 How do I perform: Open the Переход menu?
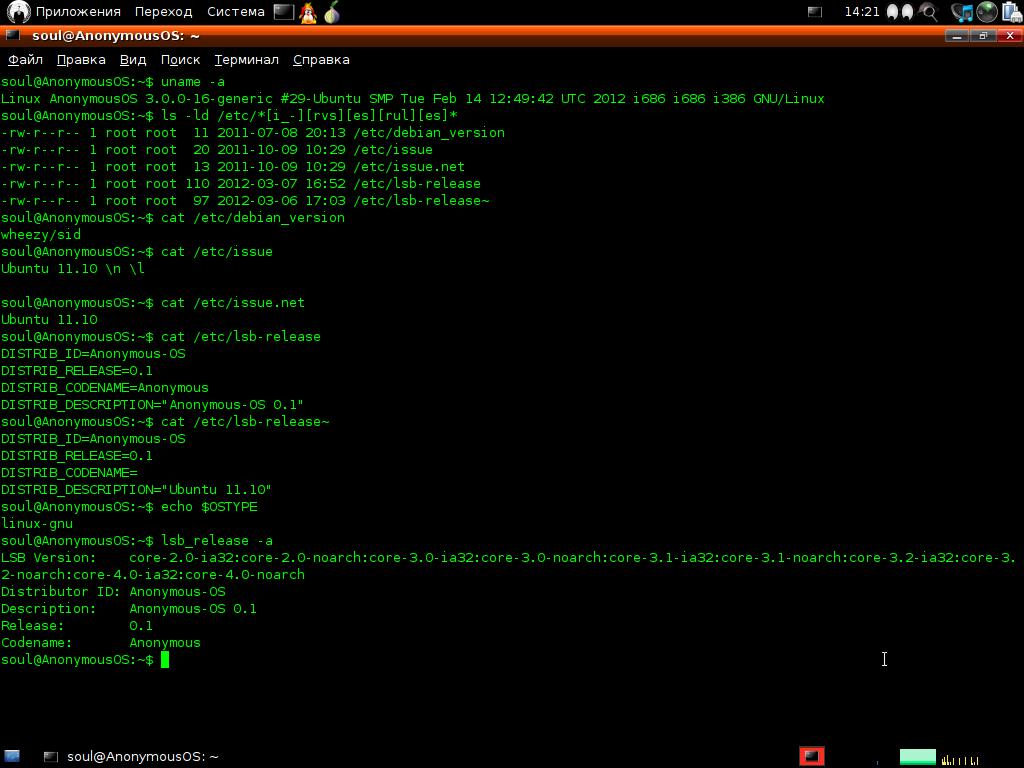pyautogui.click(x=163, y=12)
